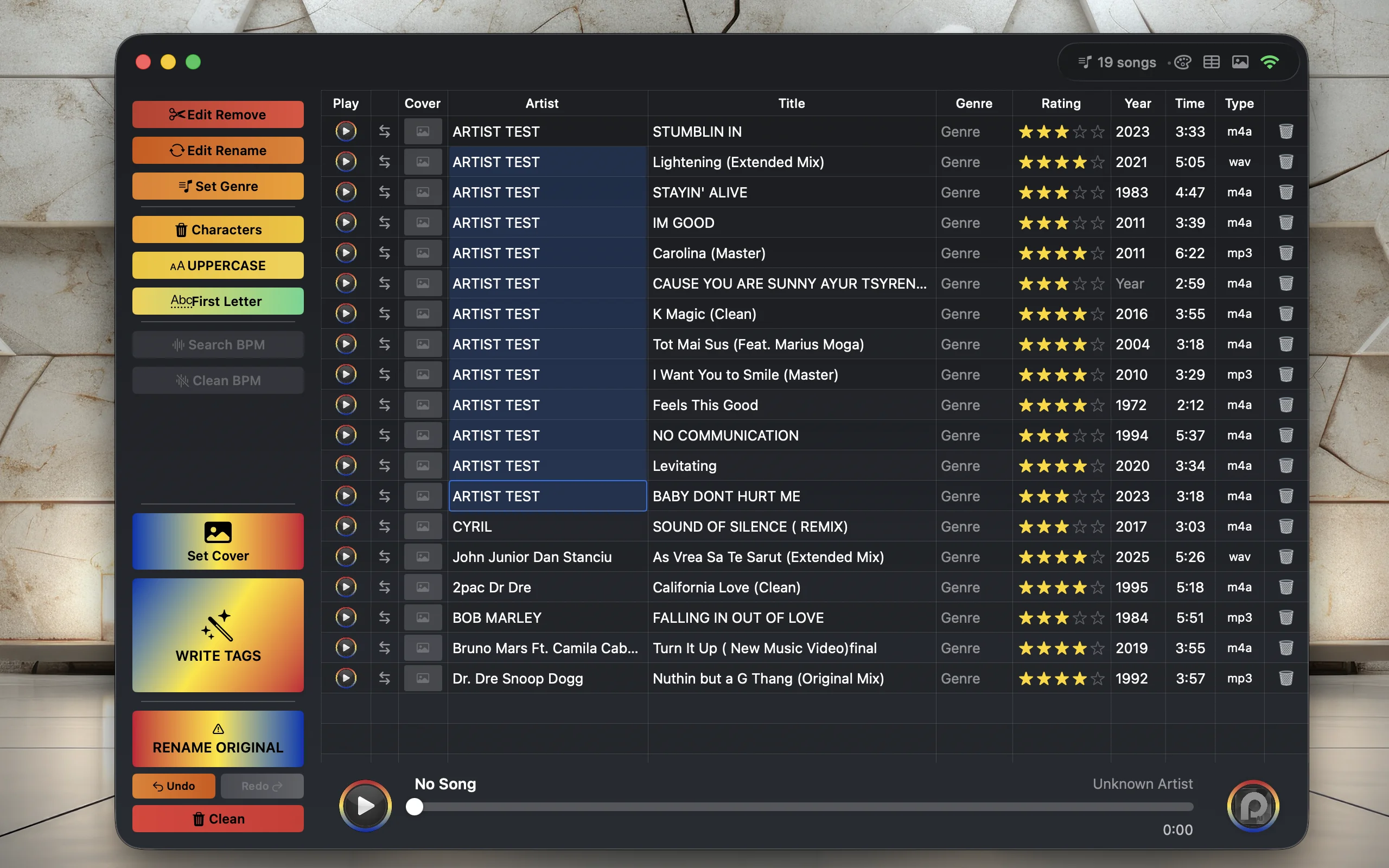Click the circular logo icon bottom right

(x=1252, y=806)
